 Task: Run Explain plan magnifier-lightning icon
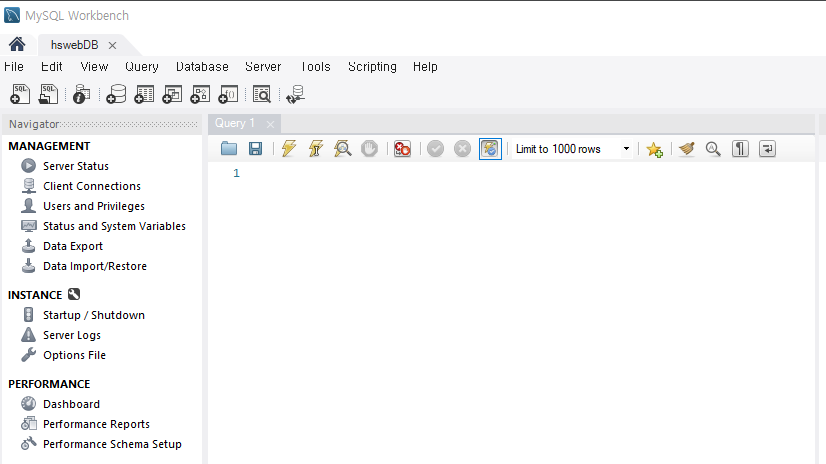[342, 149]
